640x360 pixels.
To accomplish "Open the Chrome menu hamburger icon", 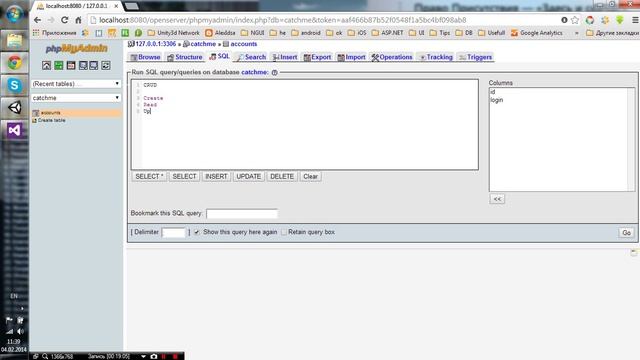I will (635, 20).
